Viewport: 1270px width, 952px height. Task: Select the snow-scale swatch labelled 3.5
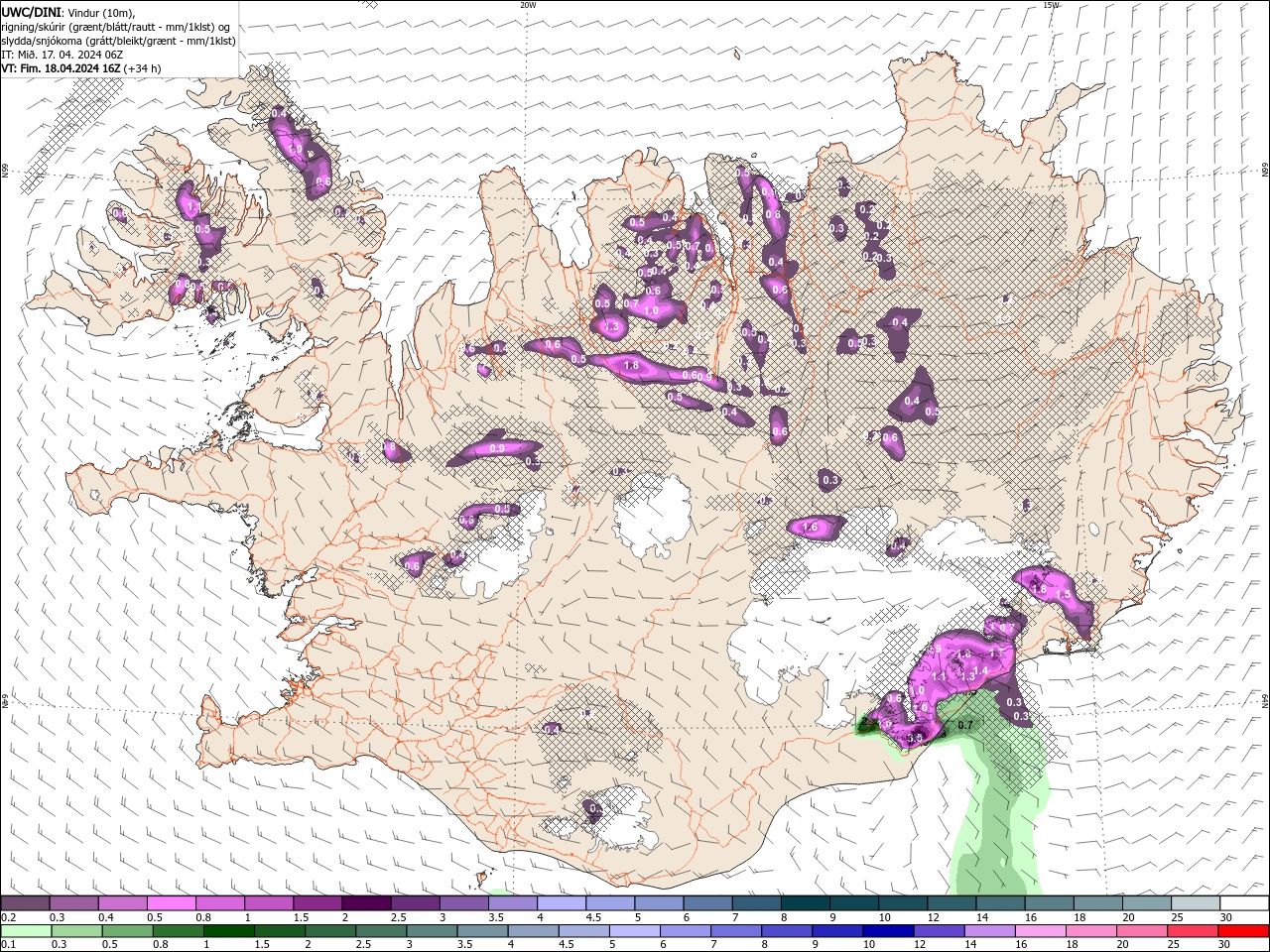tap(513, 903)
